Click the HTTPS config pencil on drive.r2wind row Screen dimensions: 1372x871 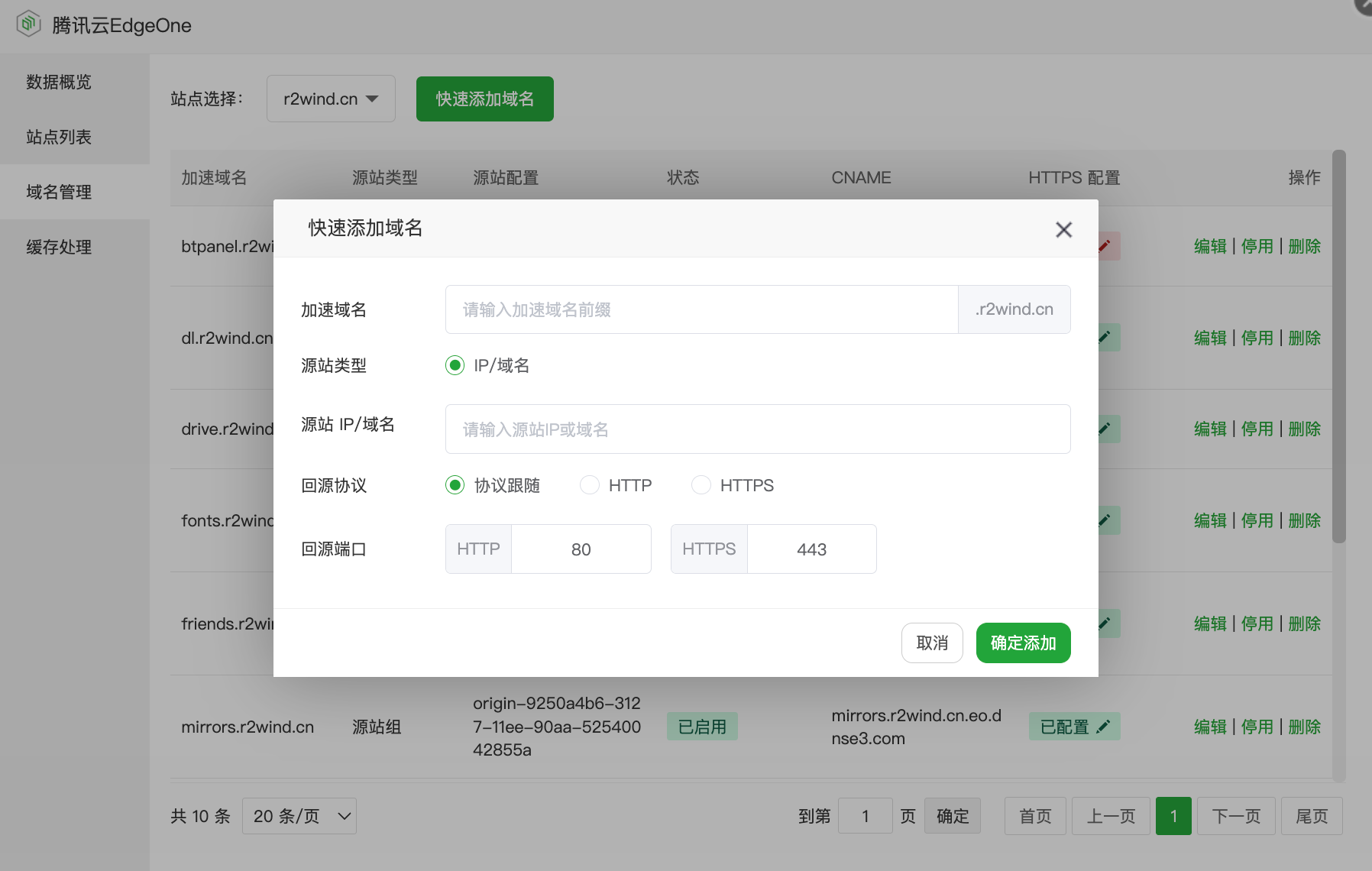pyautogui.click(x=1102, y=429)
